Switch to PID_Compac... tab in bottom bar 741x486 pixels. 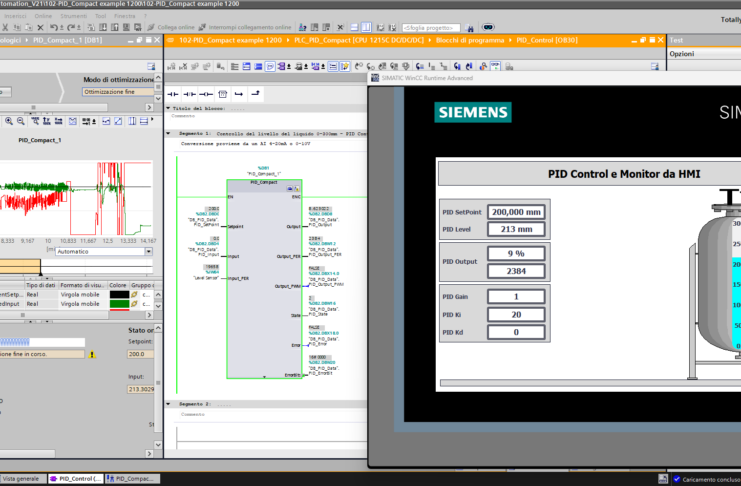pyautogui.click(x=132, y=478)
